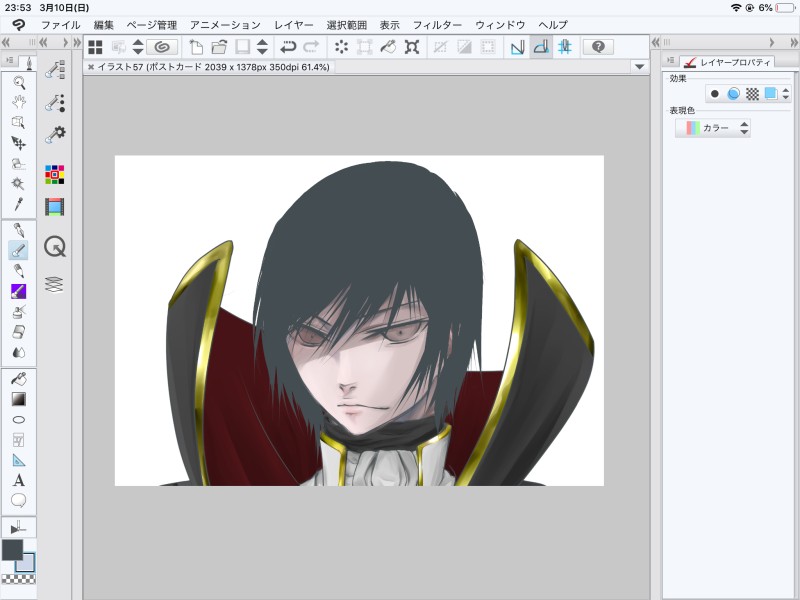800x600 pixels.
Task: Select the Eraser tool
Action: click(x=19, y=332)
